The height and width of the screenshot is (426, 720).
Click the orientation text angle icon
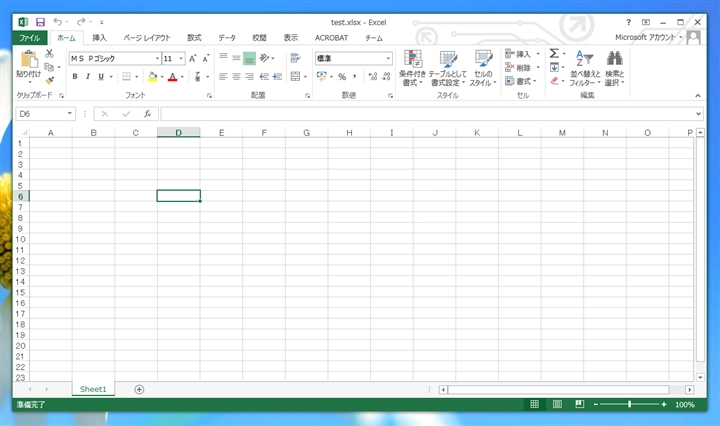coord(264,58)
